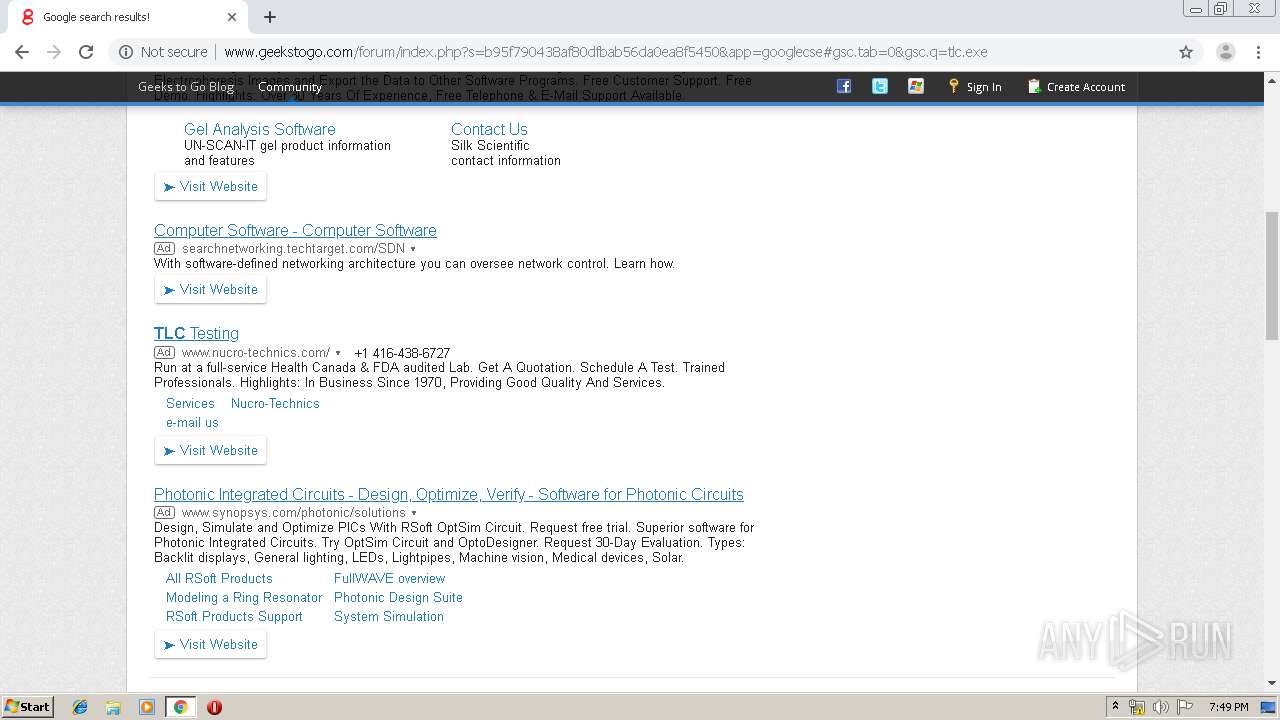Click Sign In in the site header
Image resolution: width=1280 pixels, height=720 pixels.
pos(975,87)
